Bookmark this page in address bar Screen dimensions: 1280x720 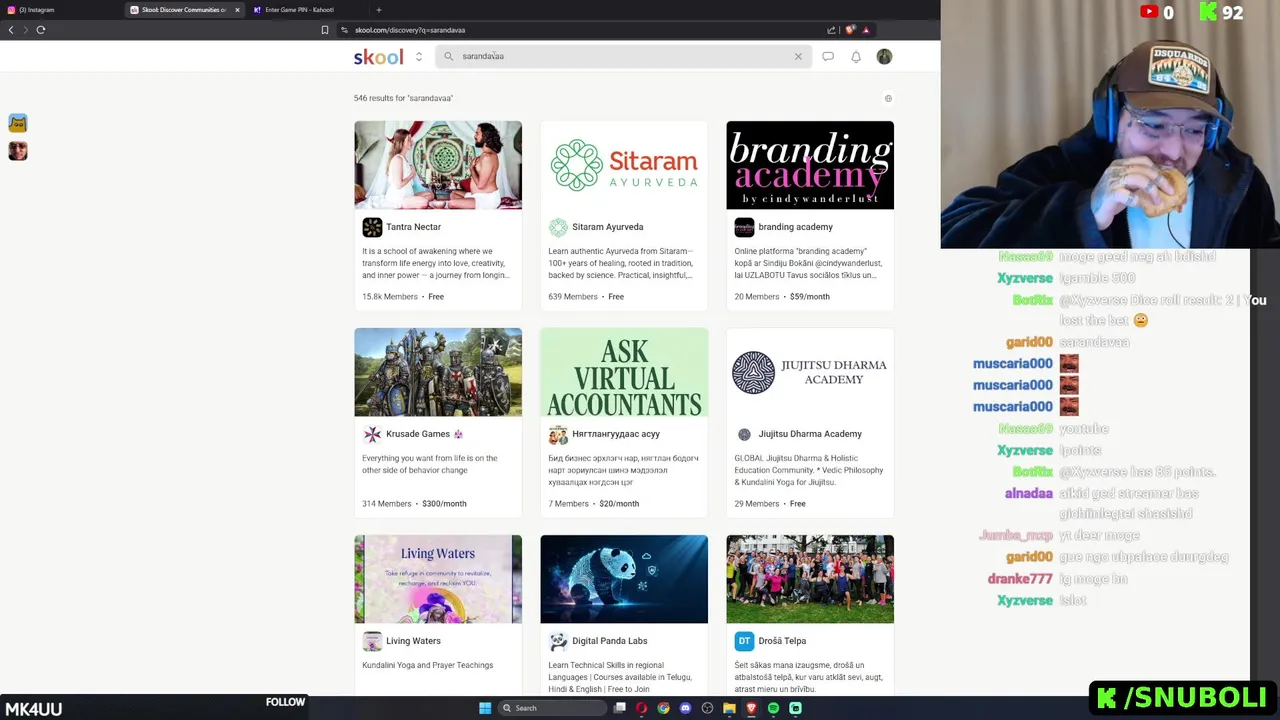coord(325,30)
